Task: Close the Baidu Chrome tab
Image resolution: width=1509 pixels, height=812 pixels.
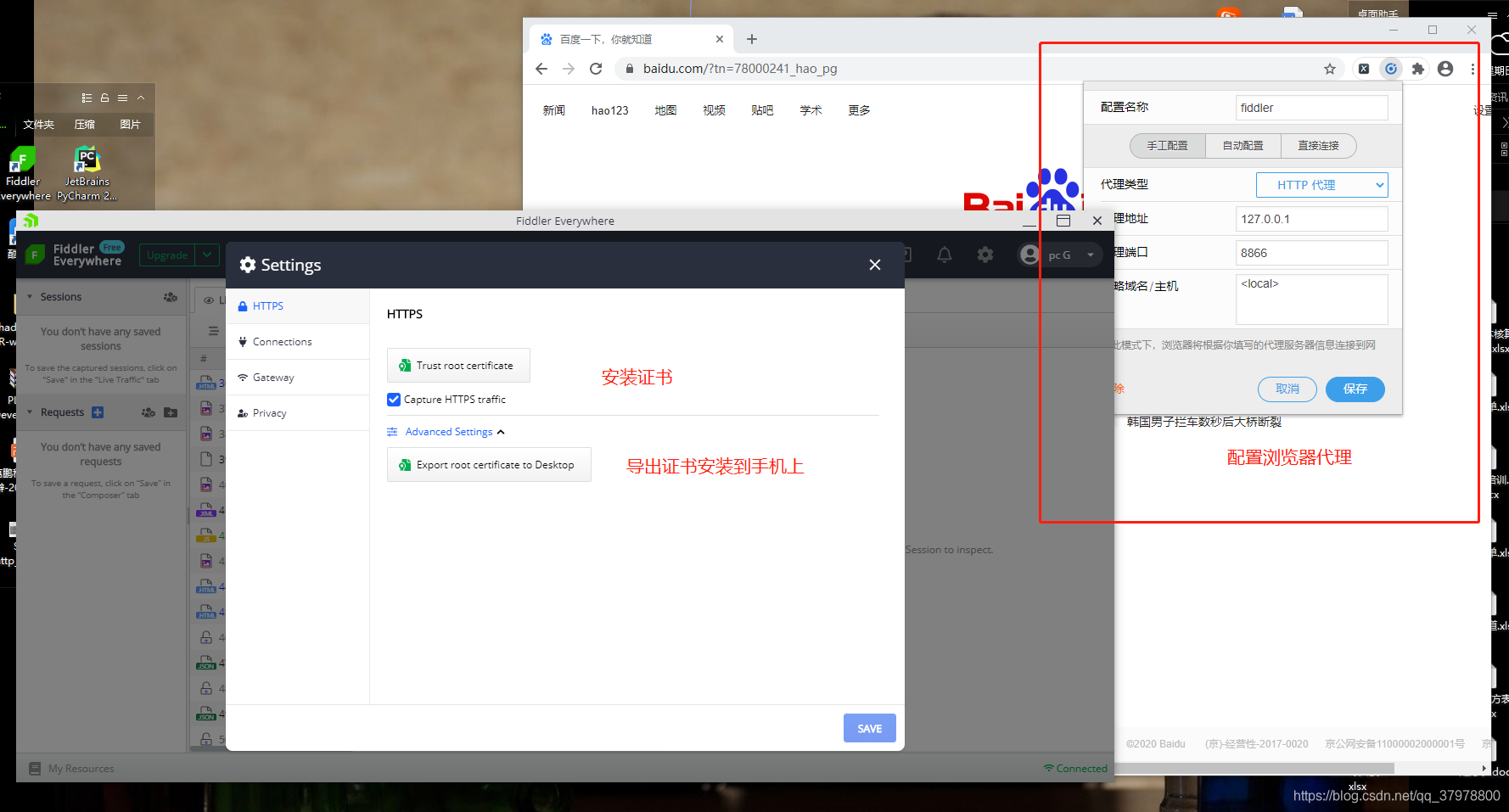Action: coord(720,39)
